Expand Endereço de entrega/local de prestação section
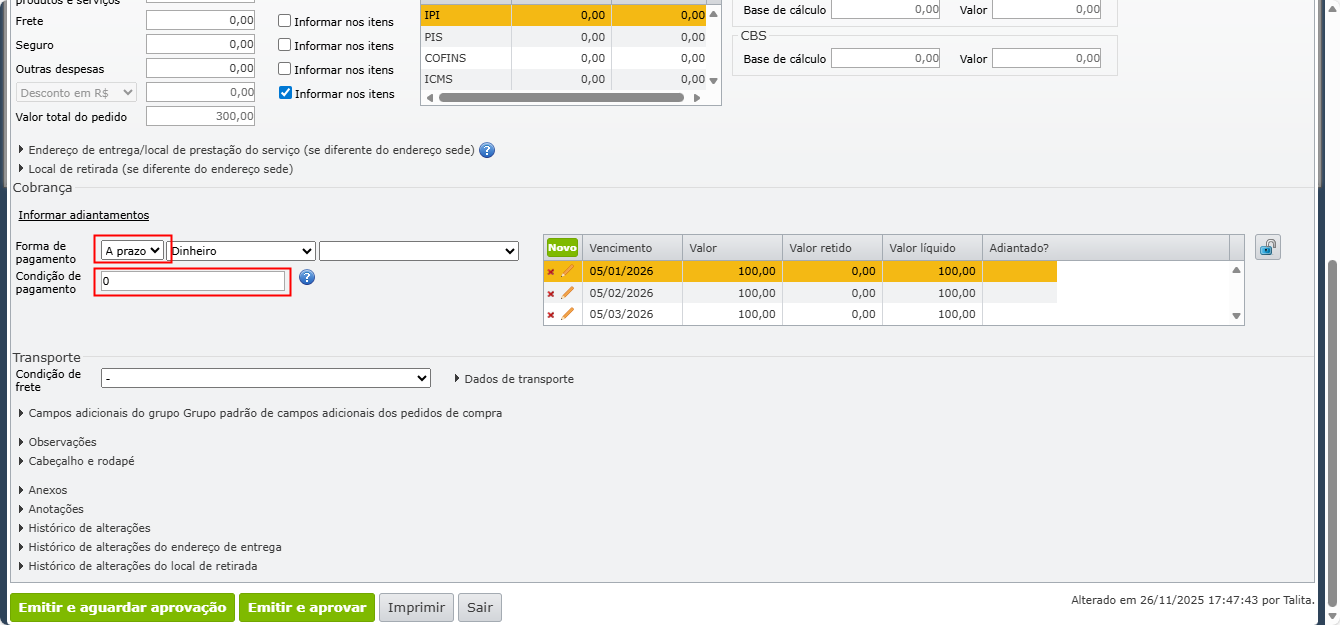Screen dimensions: 1340x625 pos(251,150)
